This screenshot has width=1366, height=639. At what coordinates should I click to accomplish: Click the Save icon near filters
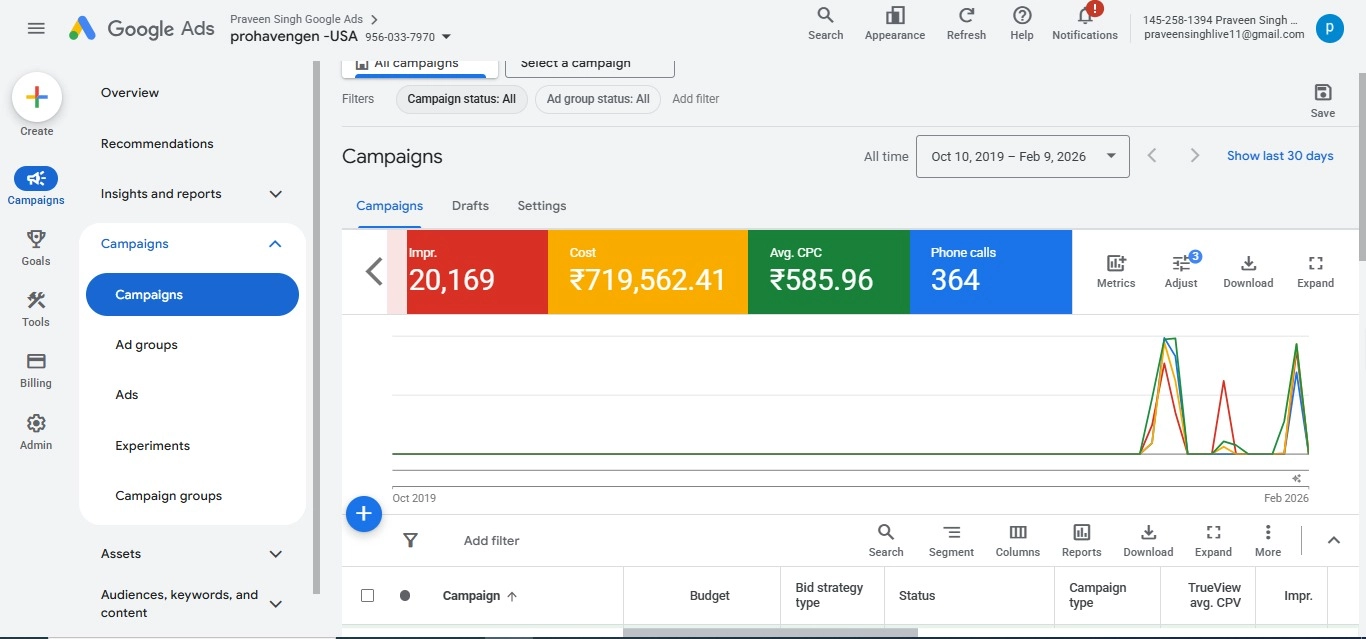1322,93
